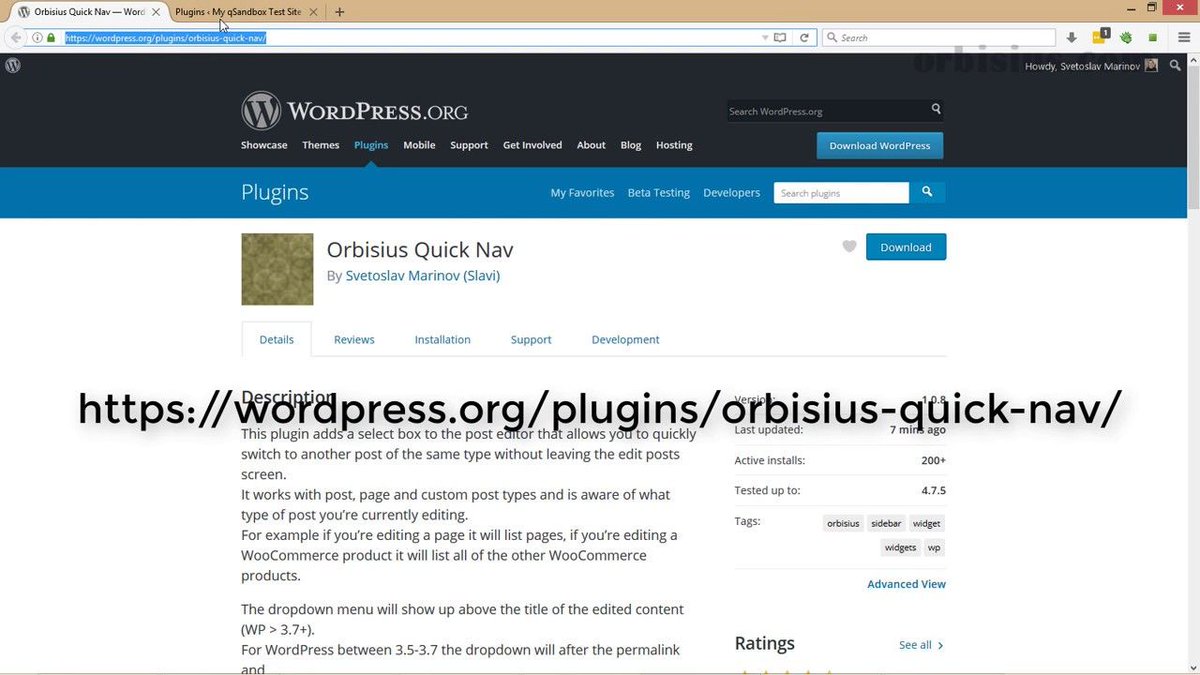This screenshot has height=675, width=1200.
Task: Click the Active installs 200+ value
Action: coord(933,461)
